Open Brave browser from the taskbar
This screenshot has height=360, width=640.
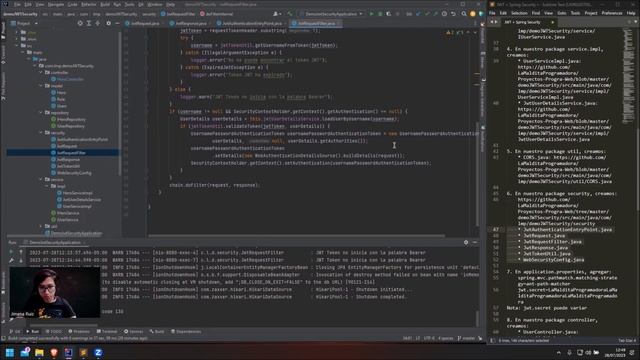coord(54,352)
